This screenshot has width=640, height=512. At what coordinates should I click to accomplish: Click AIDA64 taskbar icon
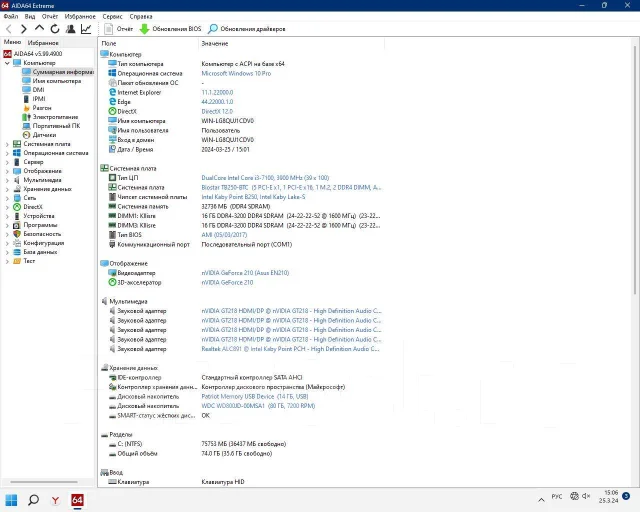click(77, 500)
